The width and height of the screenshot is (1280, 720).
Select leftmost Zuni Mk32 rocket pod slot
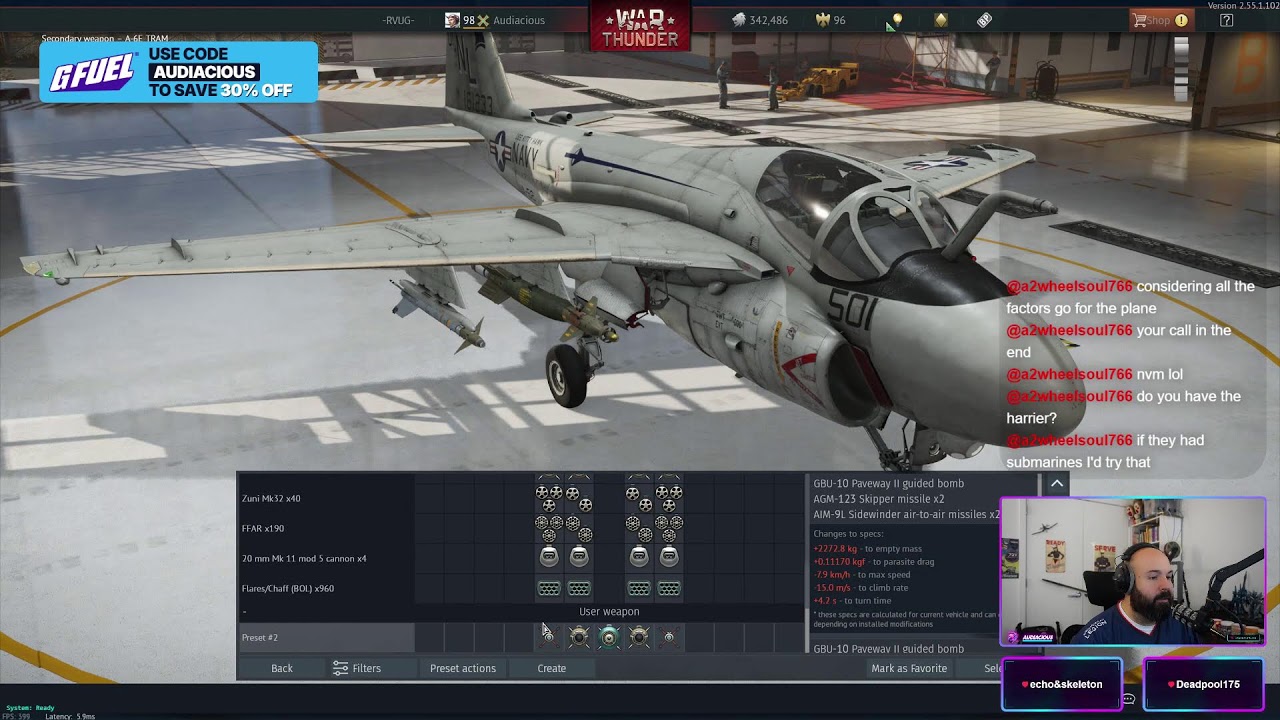point(549,498)
